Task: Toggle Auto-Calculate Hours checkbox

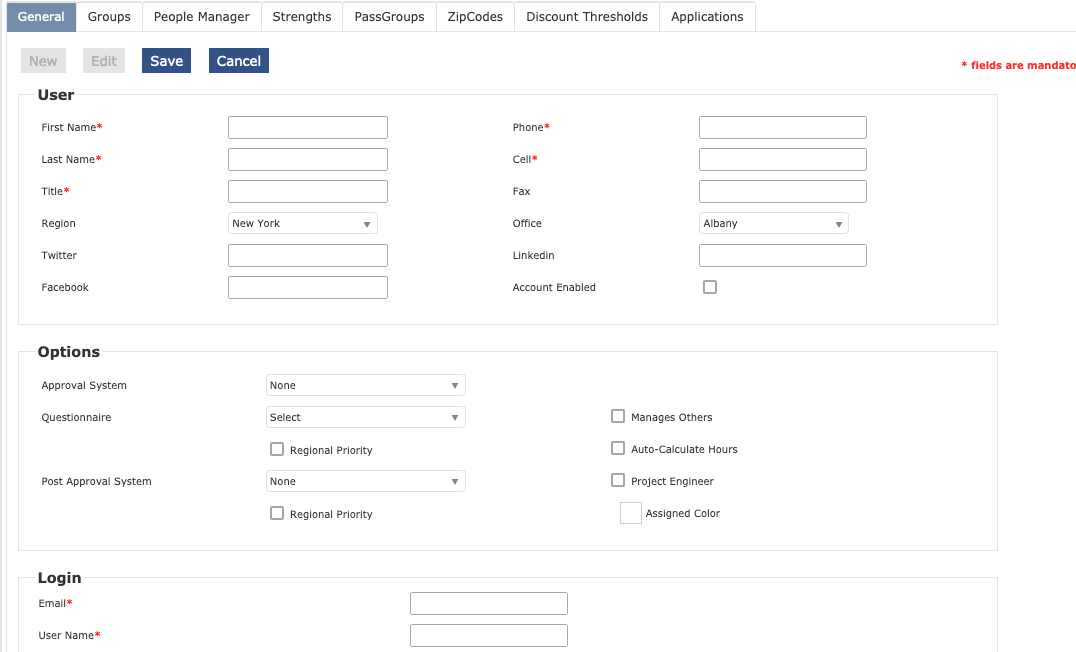Action: 618,448
